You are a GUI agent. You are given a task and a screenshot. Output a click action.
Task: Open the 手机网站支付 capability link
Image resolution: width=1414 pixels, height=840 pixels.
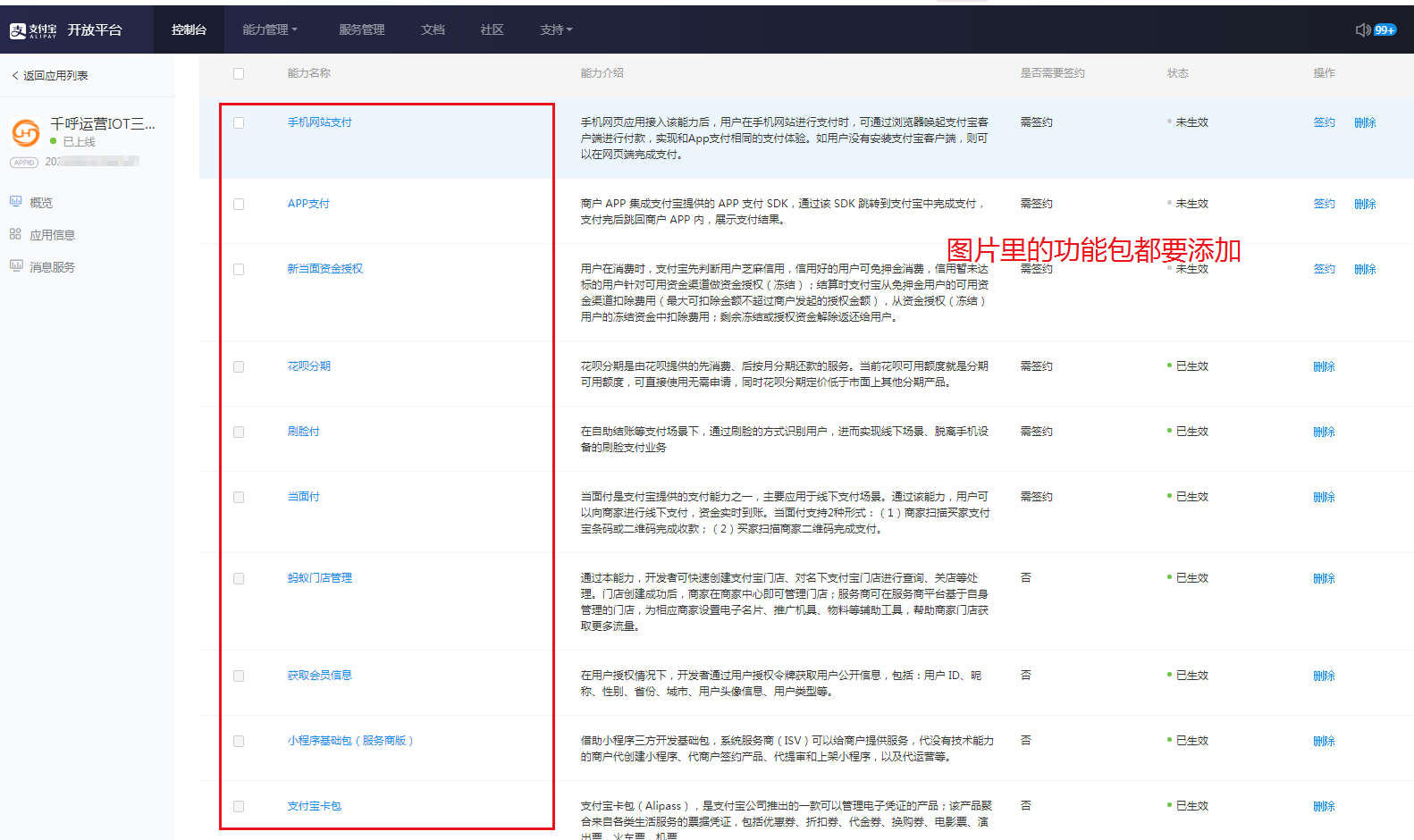[319, 122]
